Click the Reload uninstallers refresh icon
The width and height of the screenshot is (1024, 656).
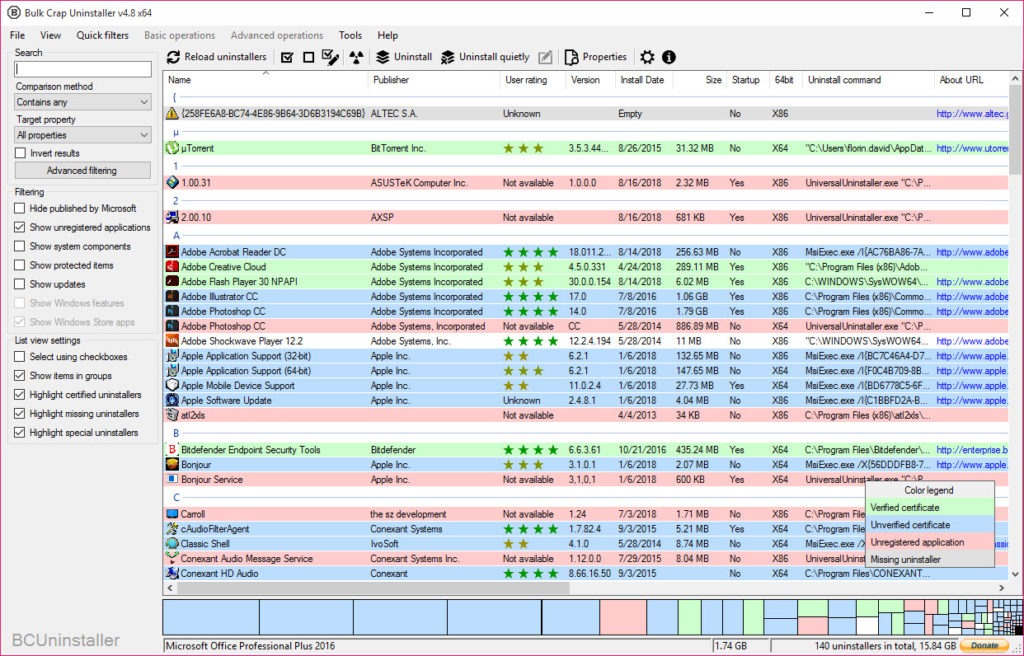point(173,57)
